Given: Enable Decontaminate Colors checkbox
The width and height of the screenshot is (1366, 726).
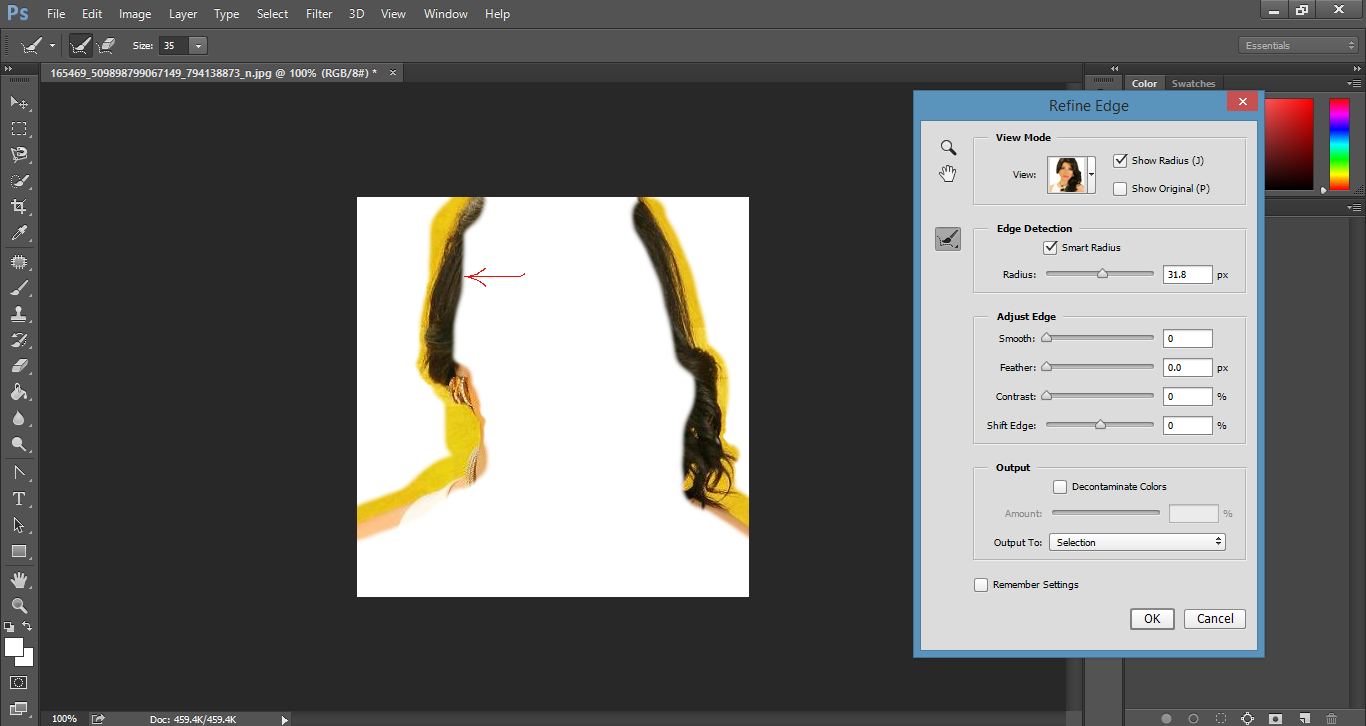Looking at the screenshot, I should click(1060, 486).
